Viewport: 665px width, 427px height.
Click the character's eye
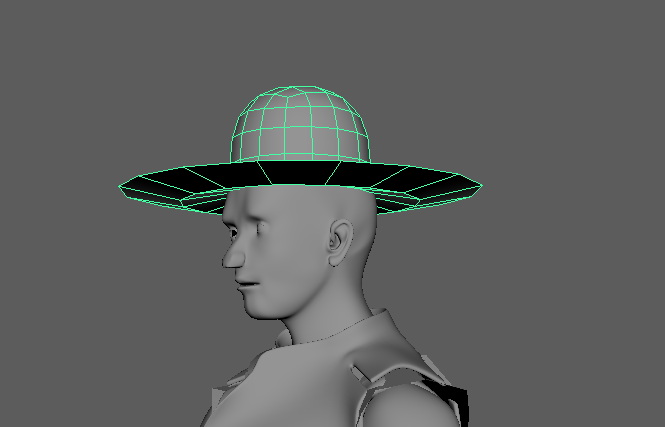234,232
